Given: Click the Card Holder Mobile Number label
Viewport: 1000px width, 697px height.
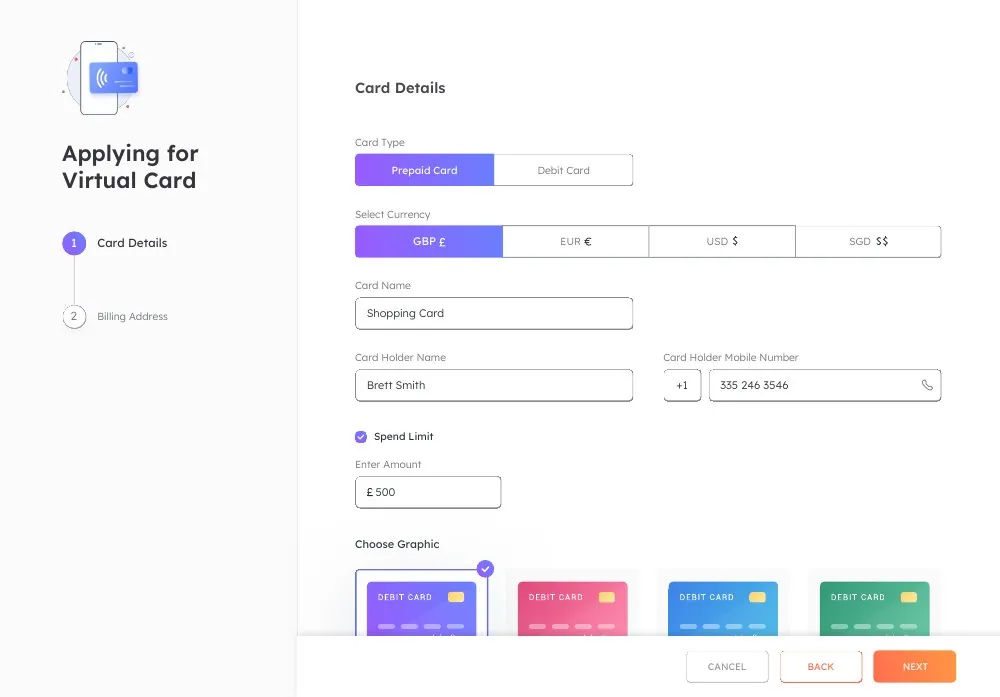Looking at the screenshot, I should tap(730, 357).
